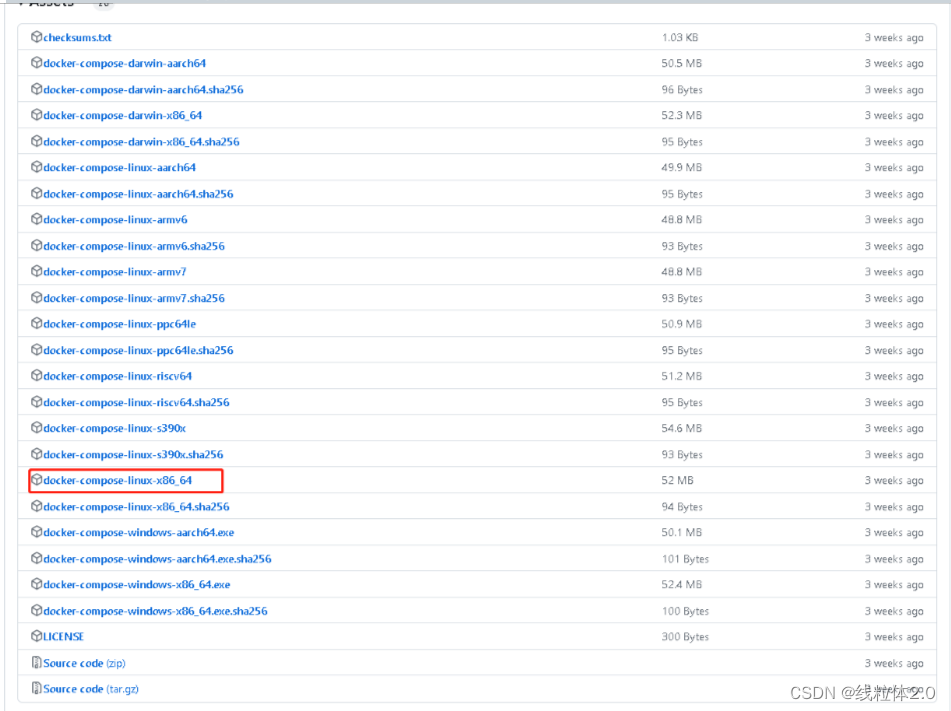Screen dimensions: 951x711
Task: Click file-zip icon beside Source code (tar.gz)
Action: (36, 689)
